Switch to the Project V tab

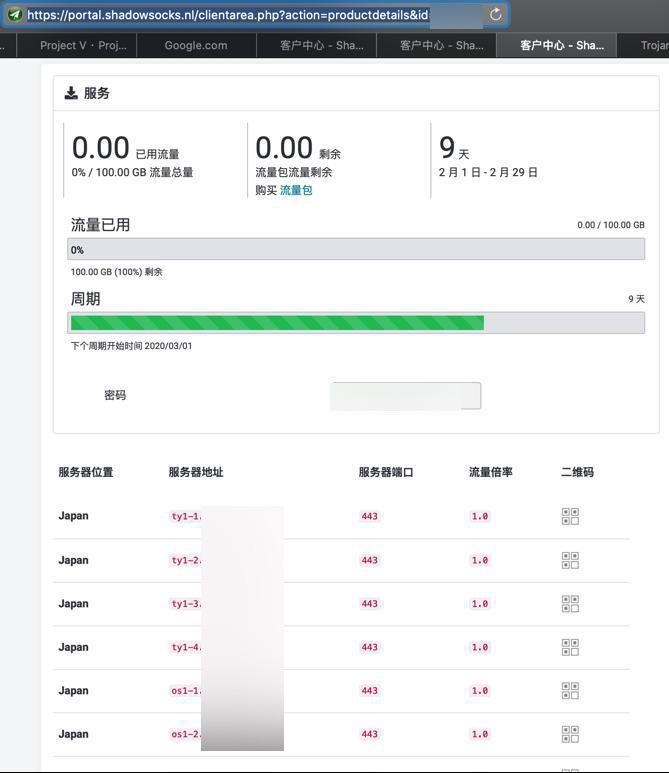(x=77, y=45)
